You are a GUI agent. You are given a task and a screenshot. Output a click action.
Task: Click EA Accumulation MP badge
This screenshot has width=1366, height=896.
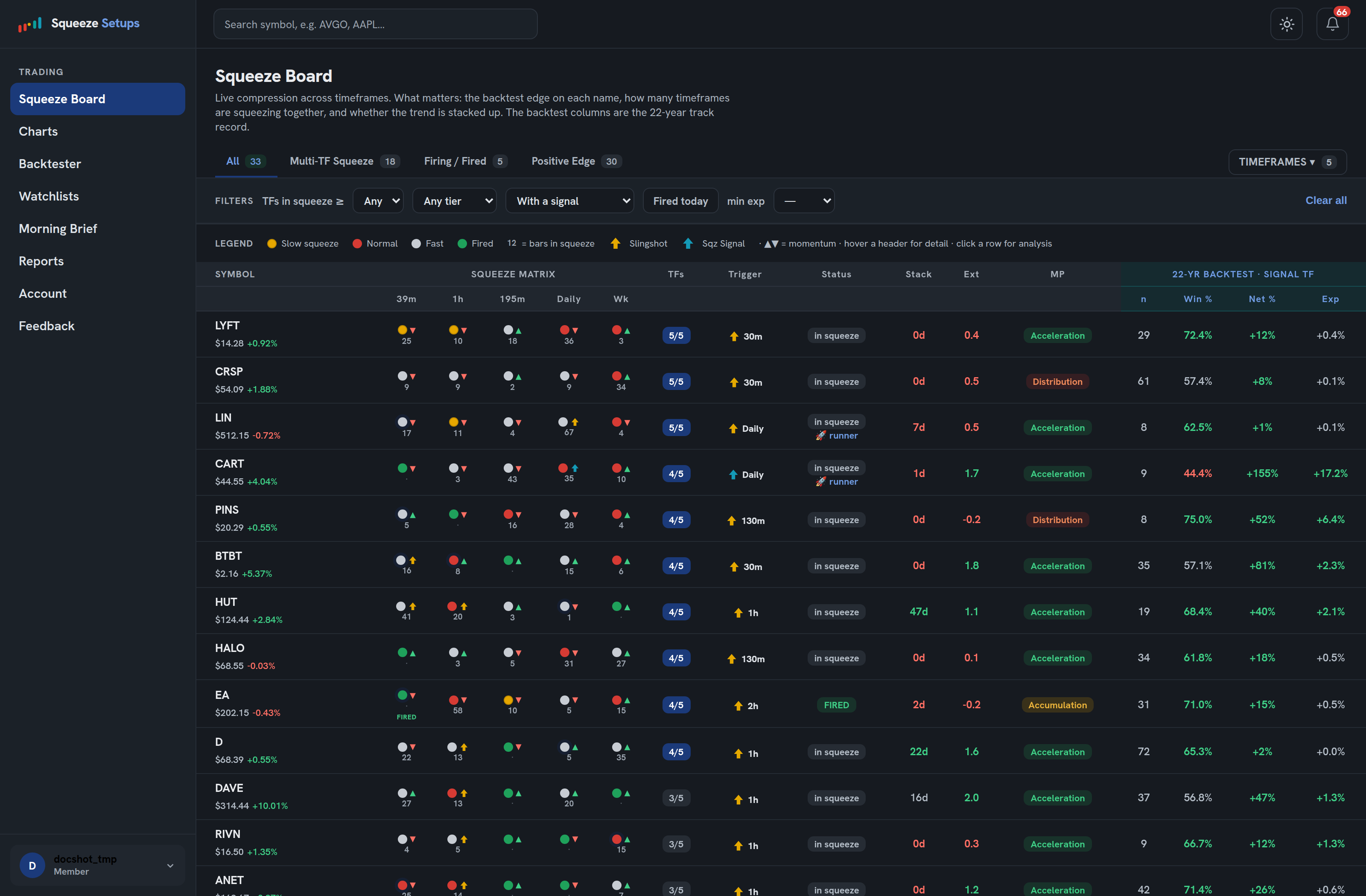pos(1057,705)
